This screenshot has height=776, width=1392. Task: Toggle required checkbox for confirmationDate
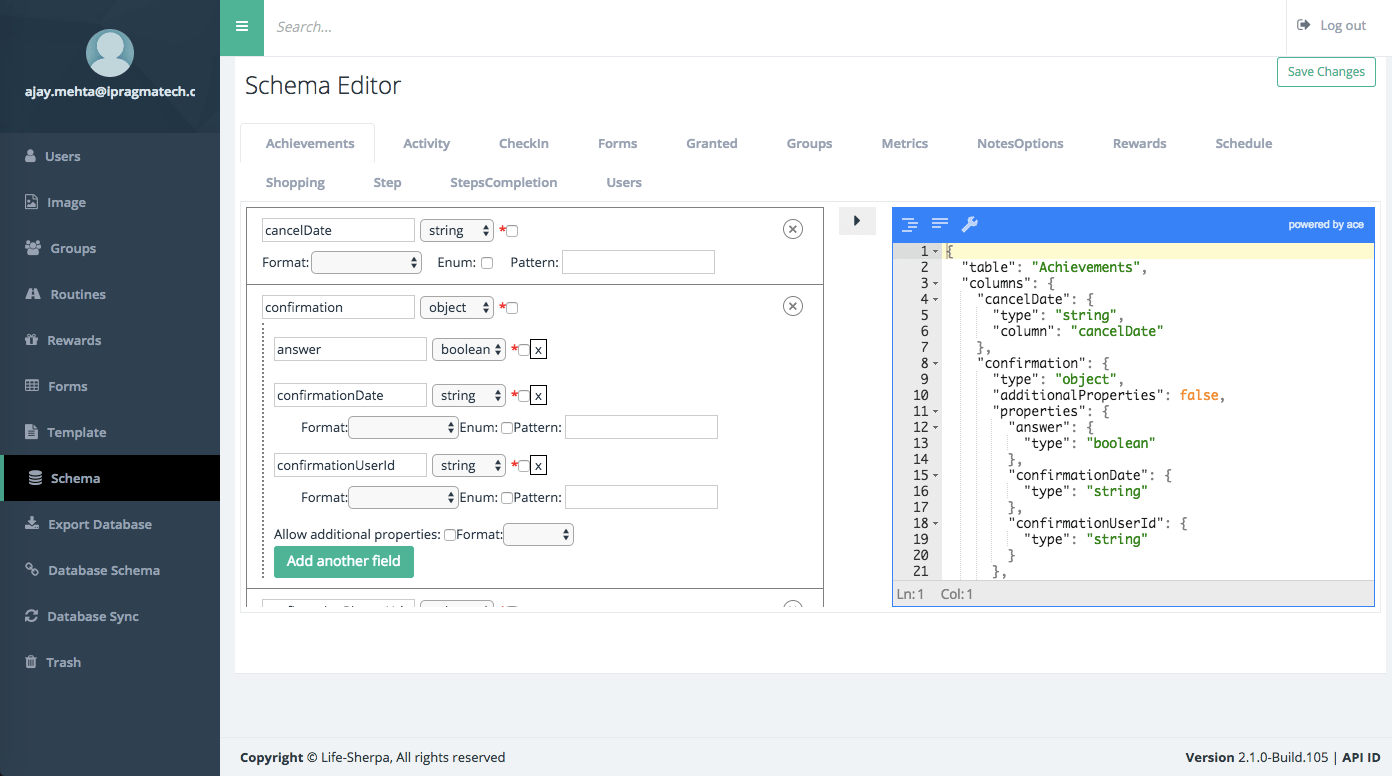coord(524,396)
